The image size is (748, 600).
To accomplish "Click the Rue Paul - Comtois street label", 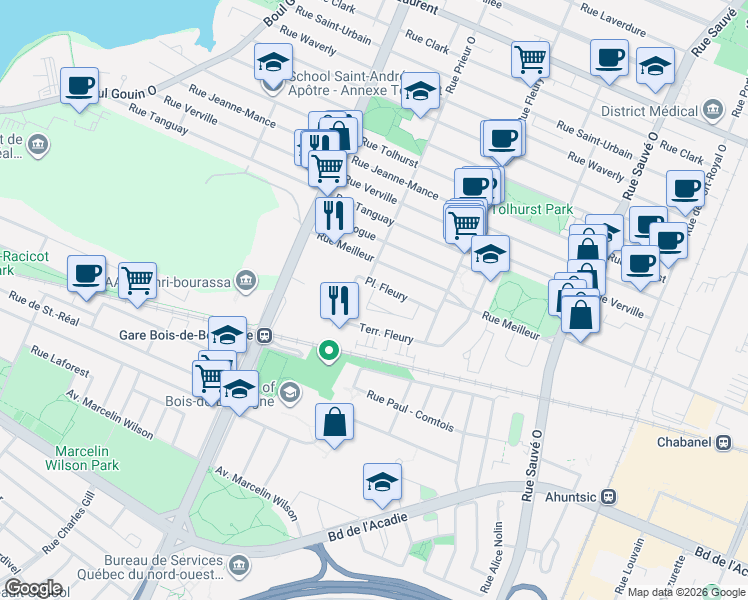I will 410,411.
